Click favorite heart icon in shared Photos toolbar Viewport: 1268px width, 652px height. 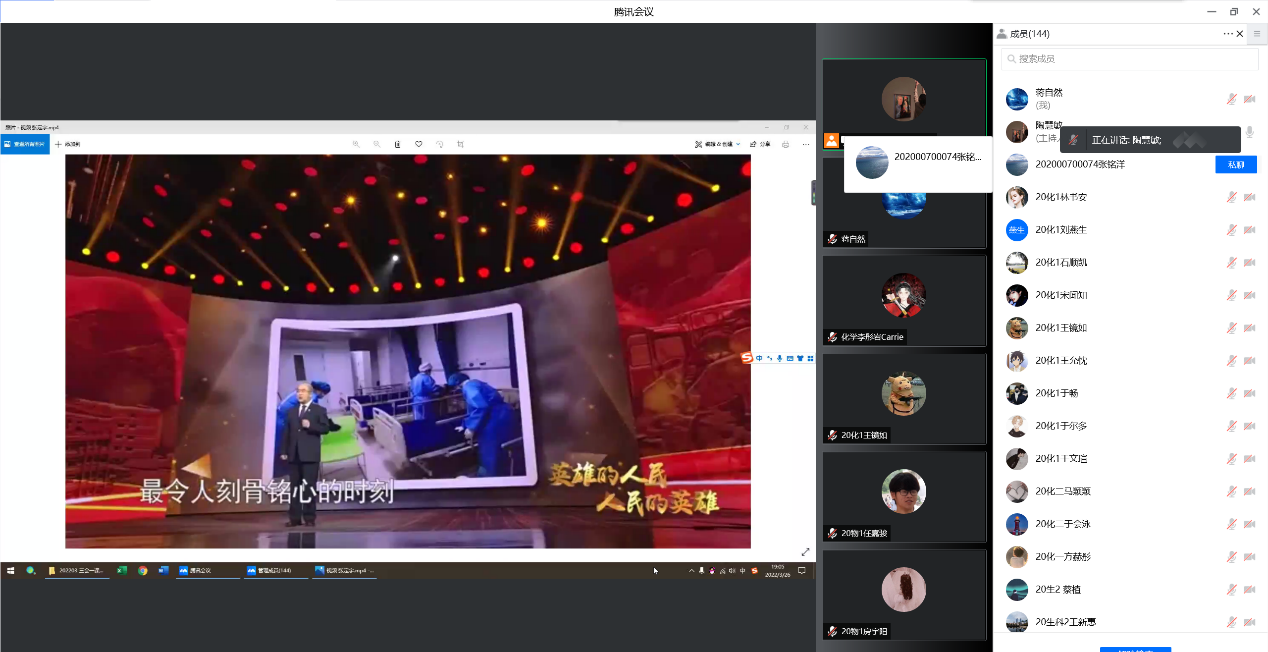click(x=419, y=144)
